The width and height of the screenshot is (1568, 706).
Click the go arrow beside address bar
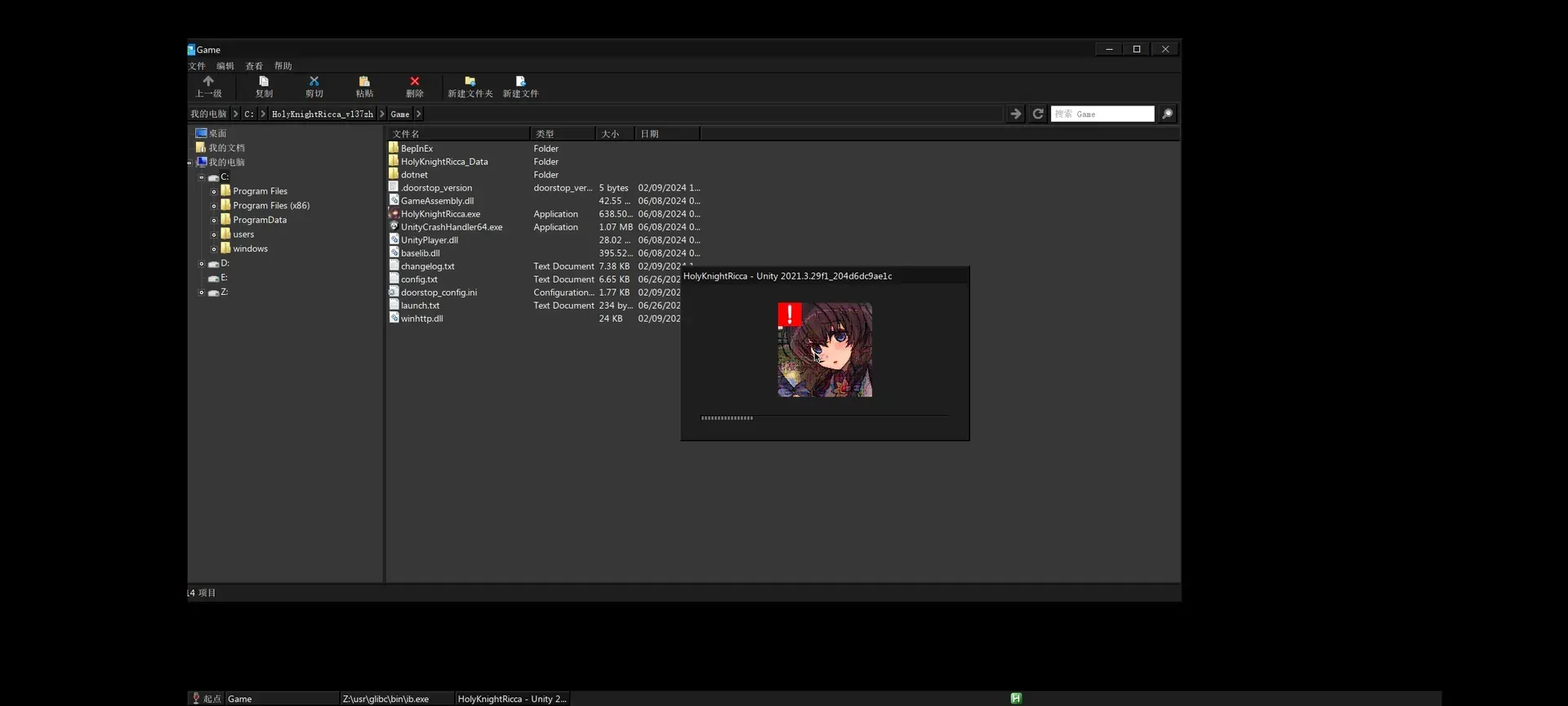[1015, 114]
